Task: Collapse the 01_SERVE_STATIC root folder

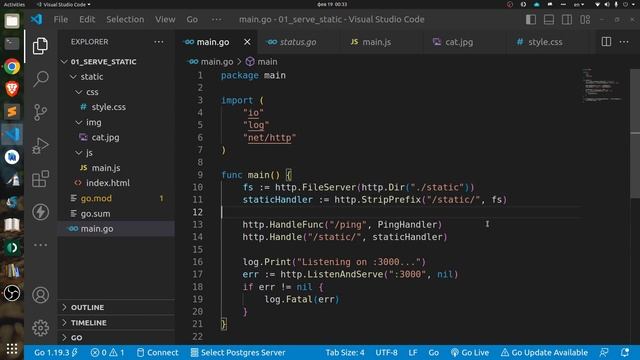Action: pyautogui.click(x=116, y=62)
